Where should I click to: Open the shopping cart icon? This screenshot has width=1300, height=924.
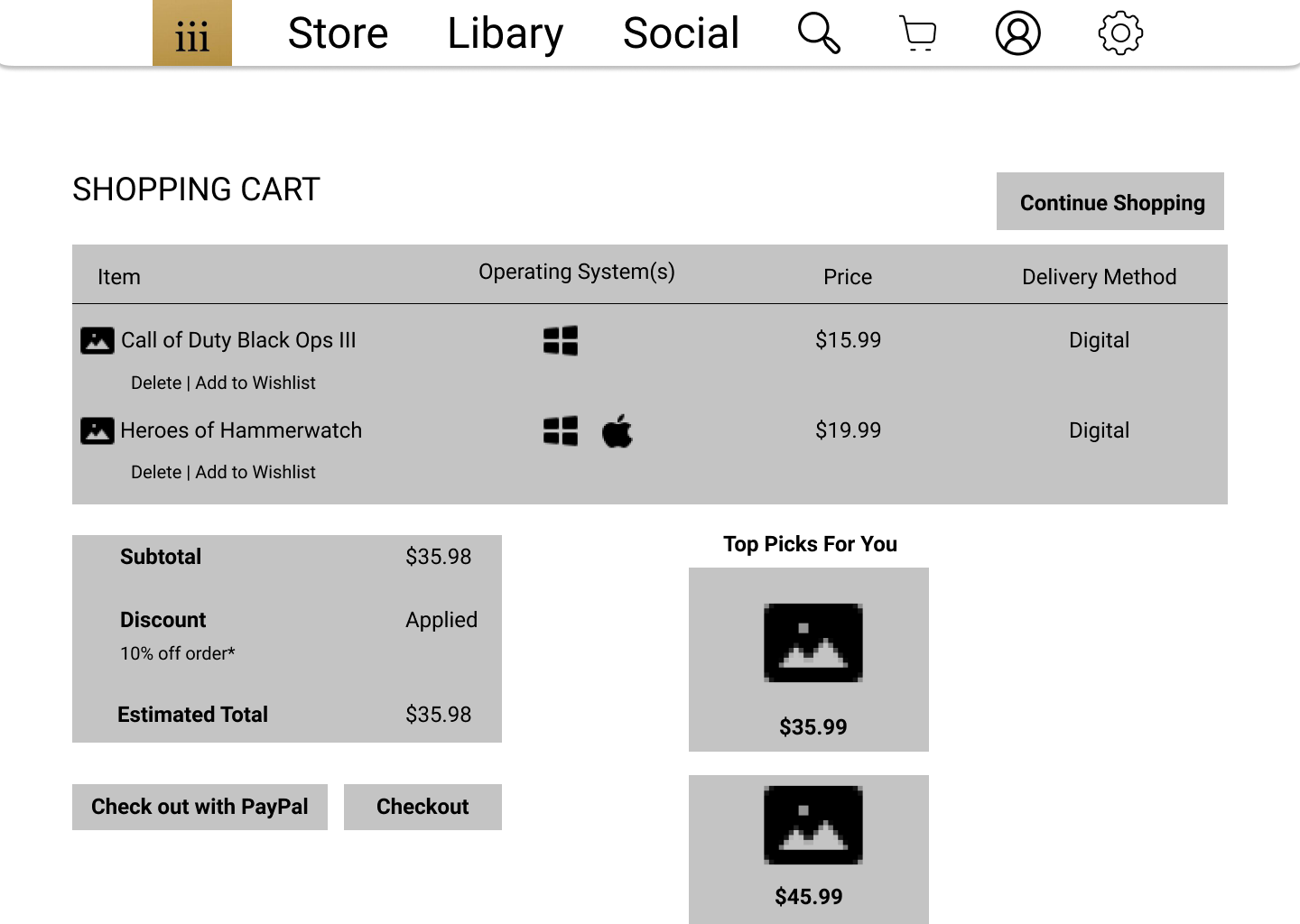(918, 34)
